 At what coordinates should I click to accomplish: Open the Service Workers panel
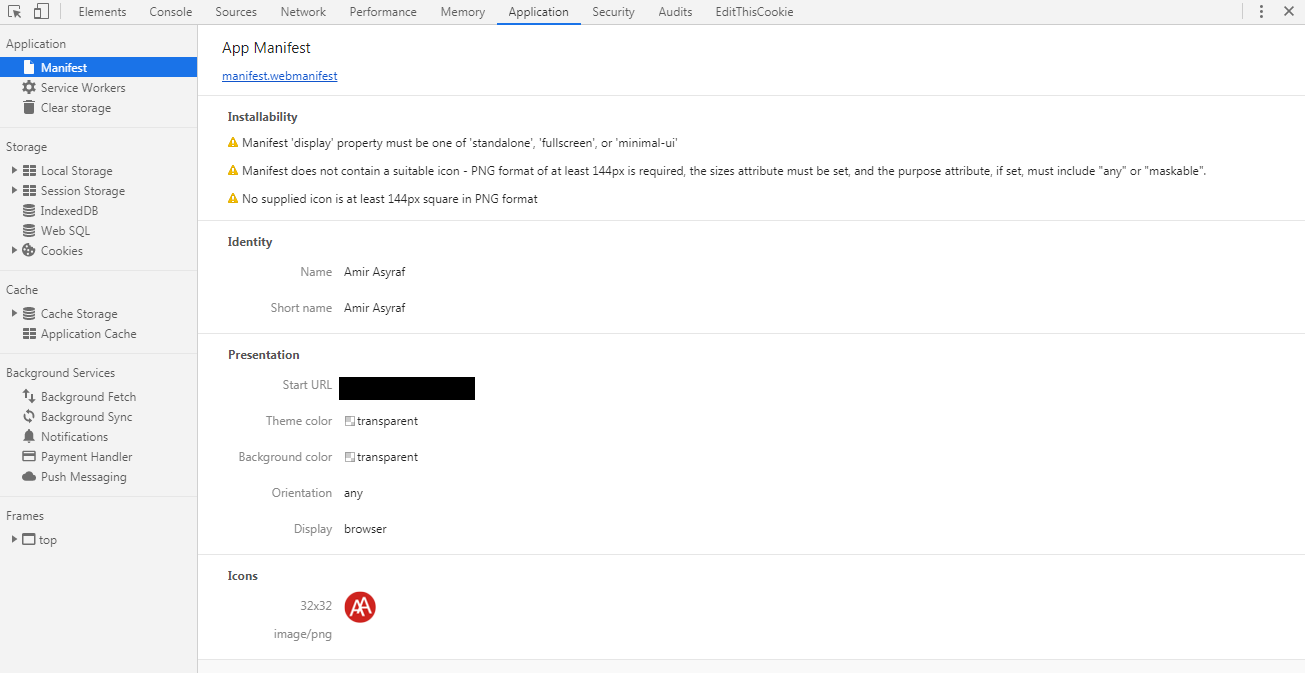tap(83, 87)
